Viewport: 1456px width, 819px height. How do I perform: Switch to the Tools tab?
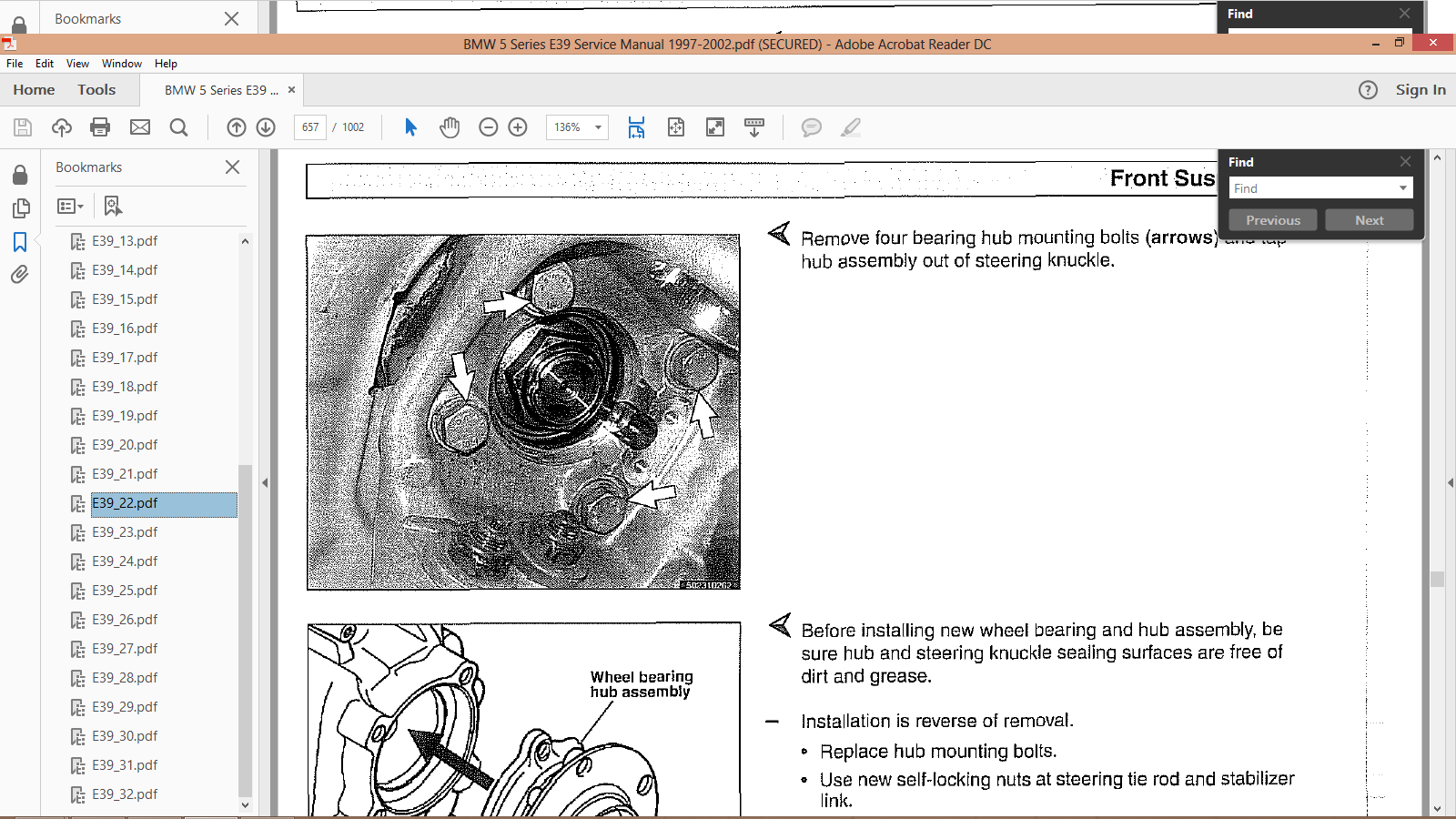click(x=96, y=90)
